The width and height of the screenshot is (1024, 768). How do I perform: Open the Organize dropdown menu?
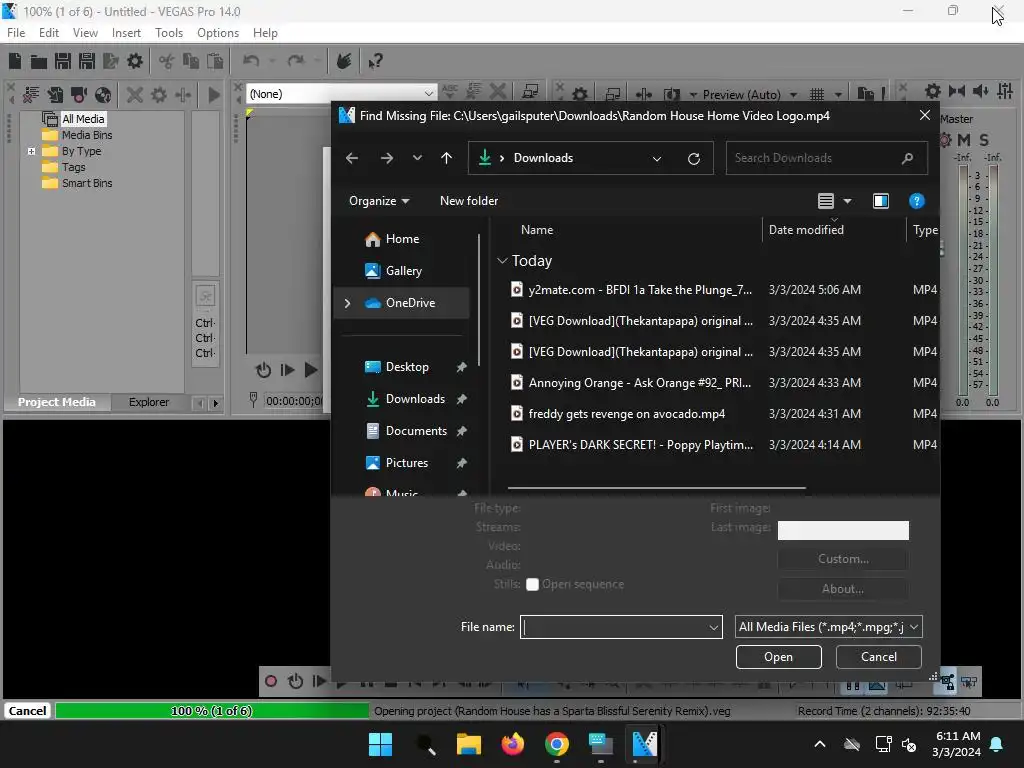(x=379, y=201)
